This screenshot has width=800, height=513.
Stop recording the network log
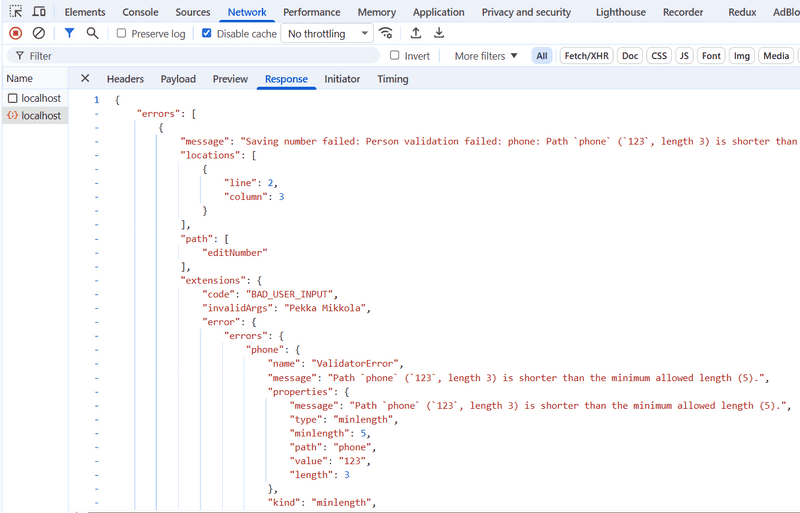pyautogui.click(x=16, y=33)
